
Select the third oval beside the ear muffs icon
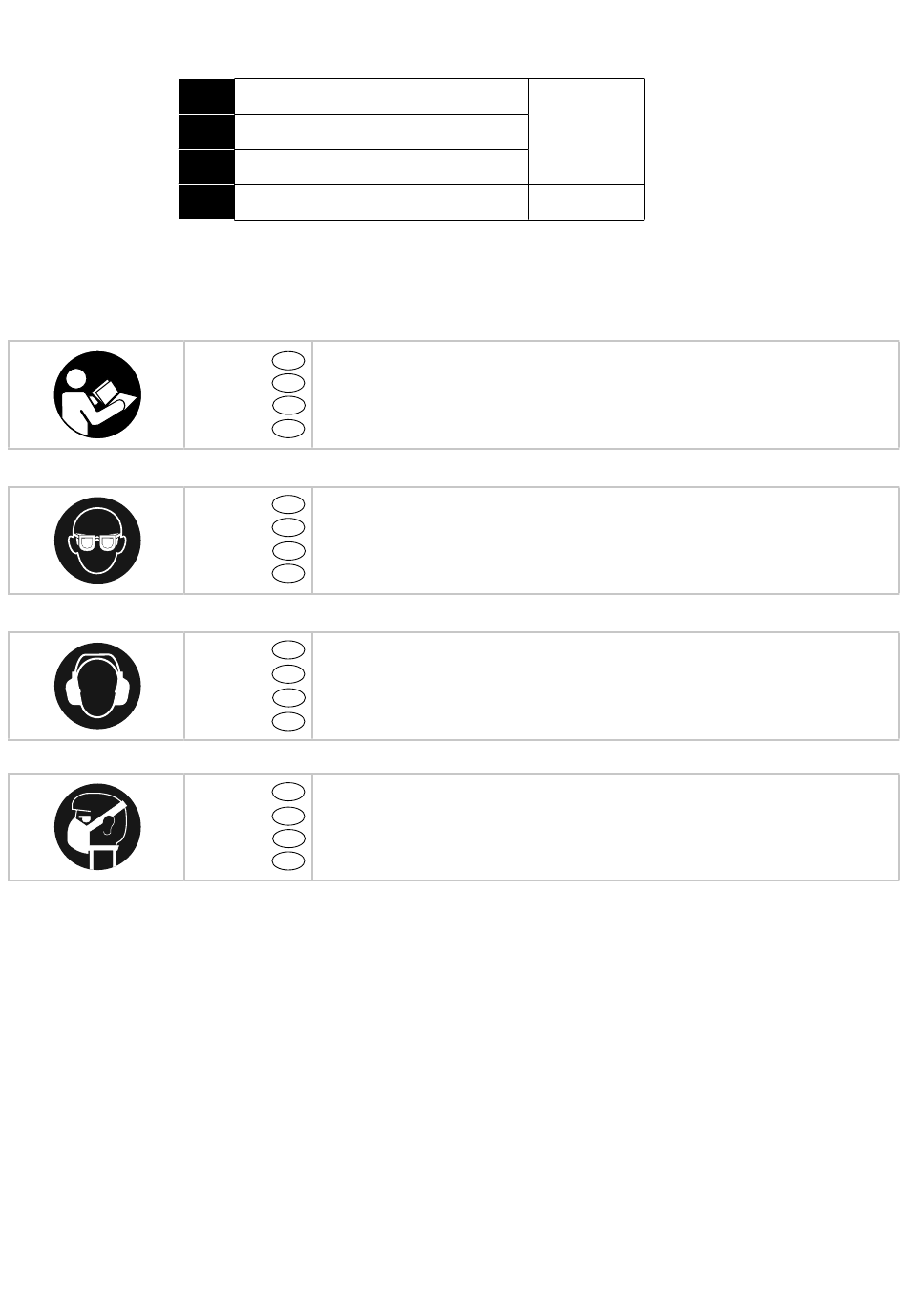(288, 697)
